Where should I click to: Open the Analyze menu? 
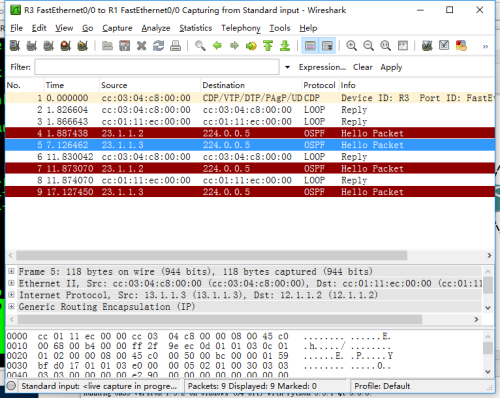[x=156, y=28]
